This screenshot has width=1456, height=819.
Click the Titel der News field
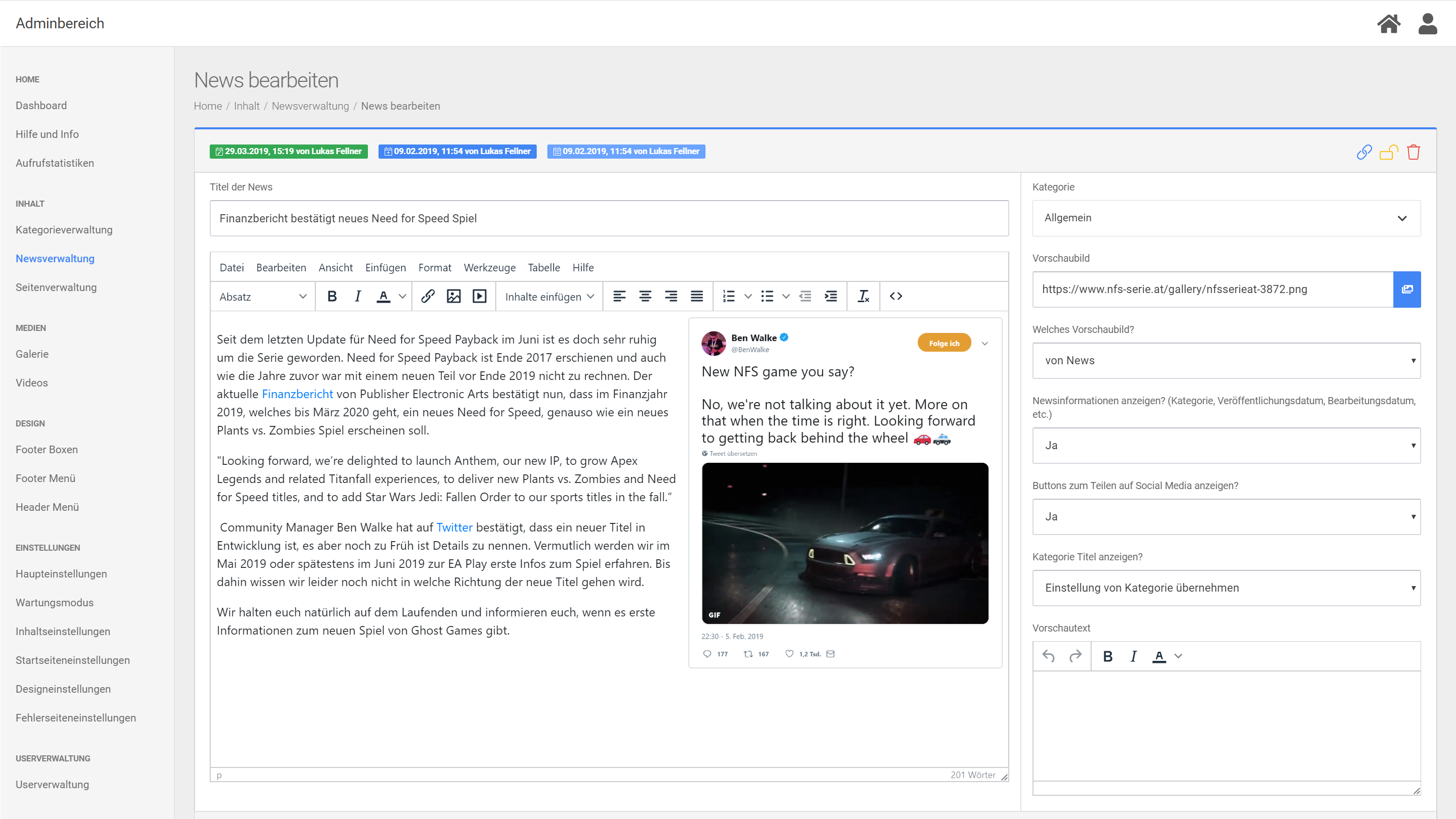pyautogui.click(x=609, y=218)
